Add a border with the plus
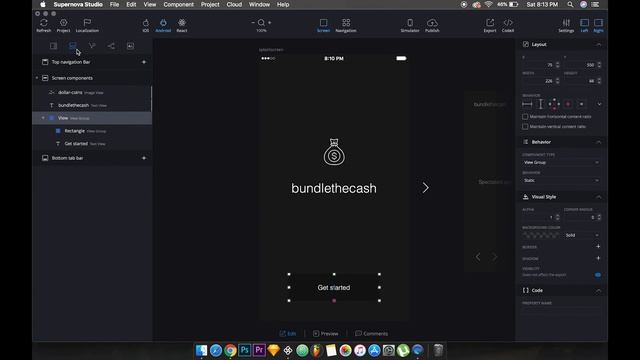The height and width of the screenshot is (360, 640). [598, 247]
